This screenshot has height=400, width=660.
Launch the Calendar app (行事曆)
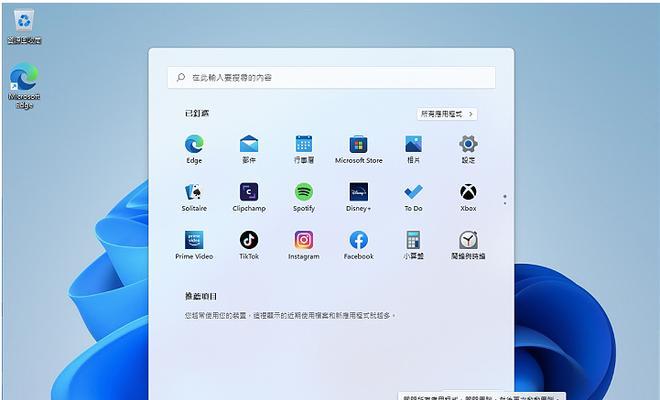(x=303, y=149)
